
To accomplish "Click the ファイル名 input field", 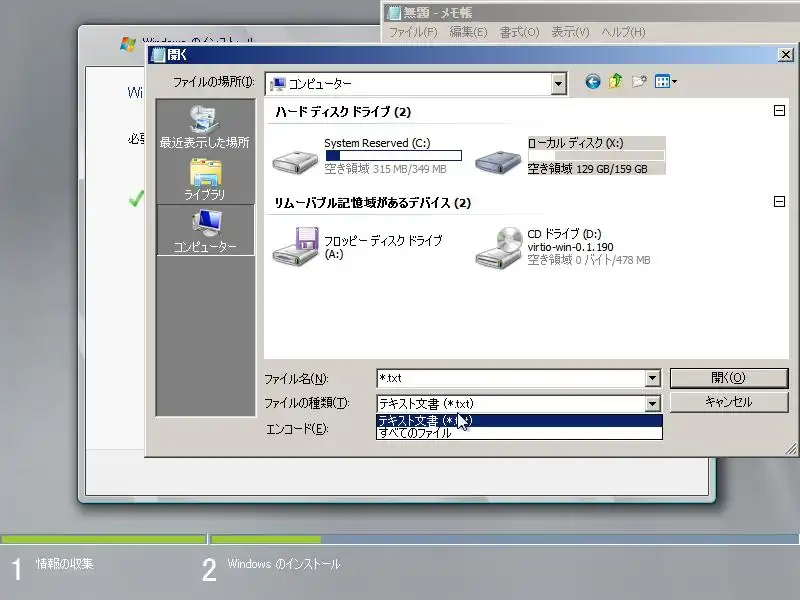I will (511, 378).
